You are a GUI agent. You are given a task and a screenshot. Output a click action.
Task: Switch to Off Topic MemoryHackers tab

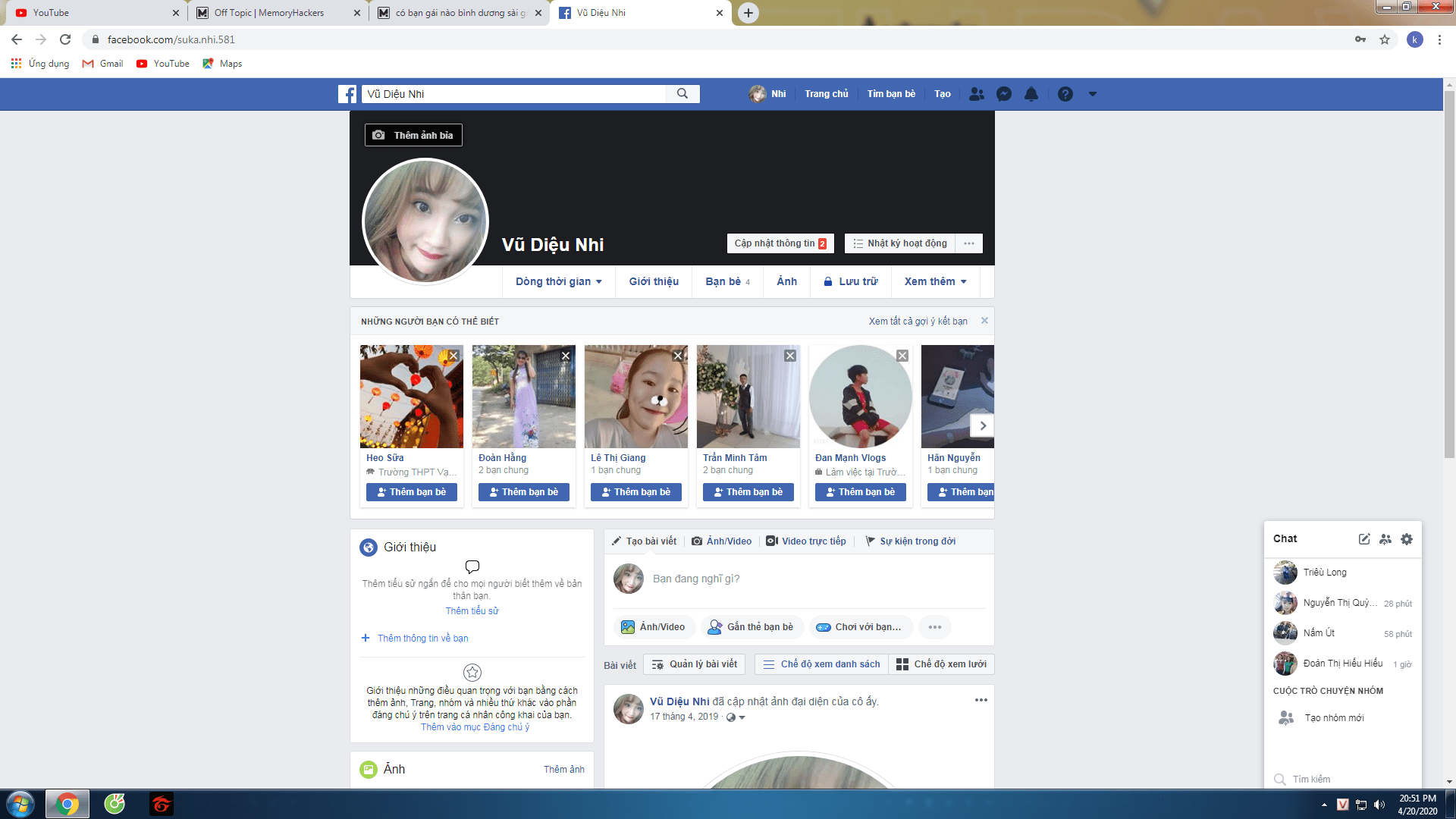[278, 13]
